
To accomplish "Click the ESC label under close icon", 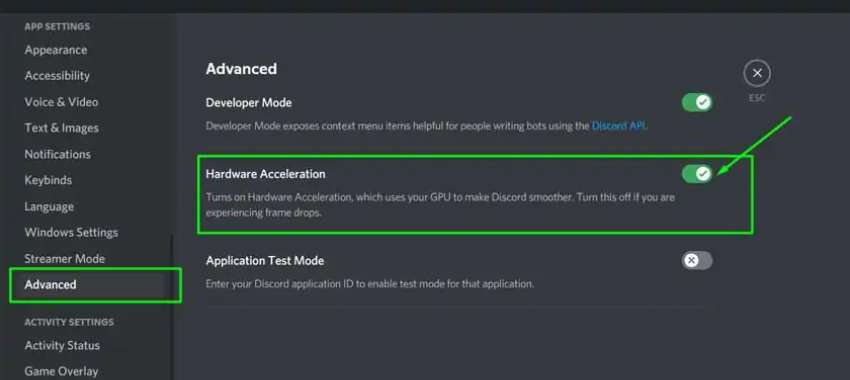I will coord(757,98).
